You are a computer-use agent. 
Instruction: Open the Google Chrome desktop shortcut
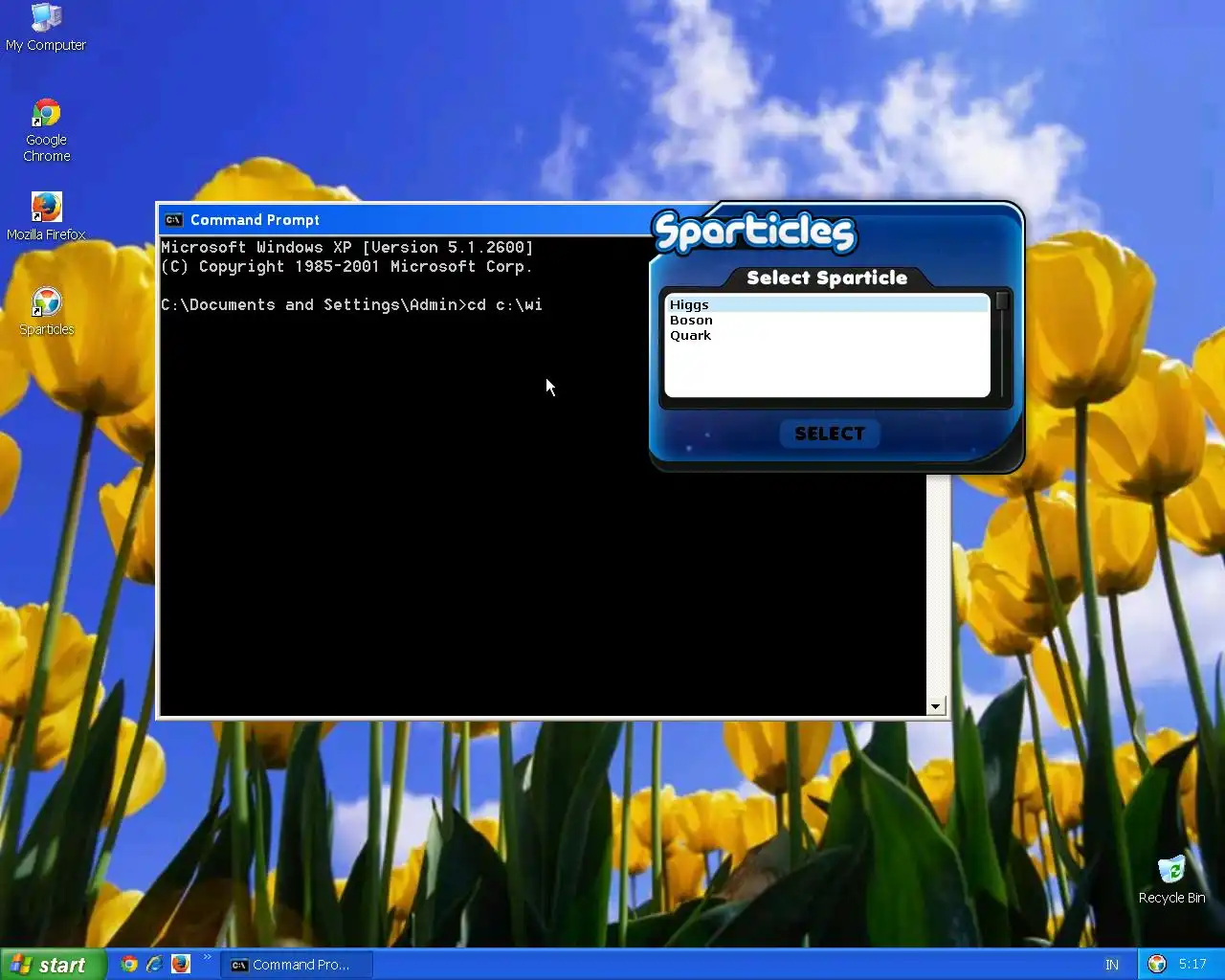click(46, 130)
